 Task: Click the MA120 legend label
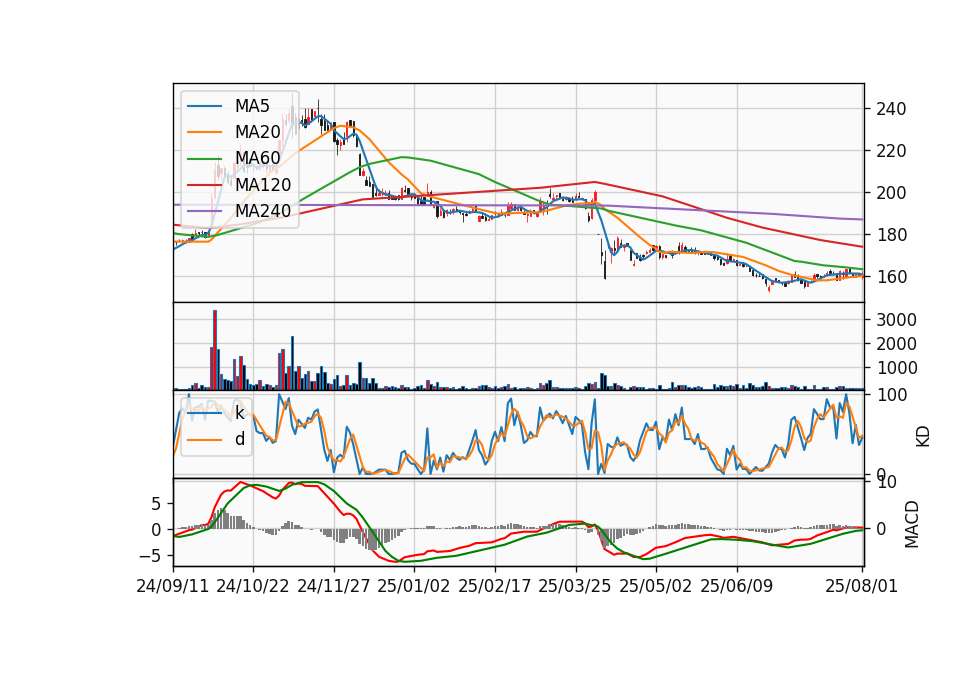pos(263,185)
